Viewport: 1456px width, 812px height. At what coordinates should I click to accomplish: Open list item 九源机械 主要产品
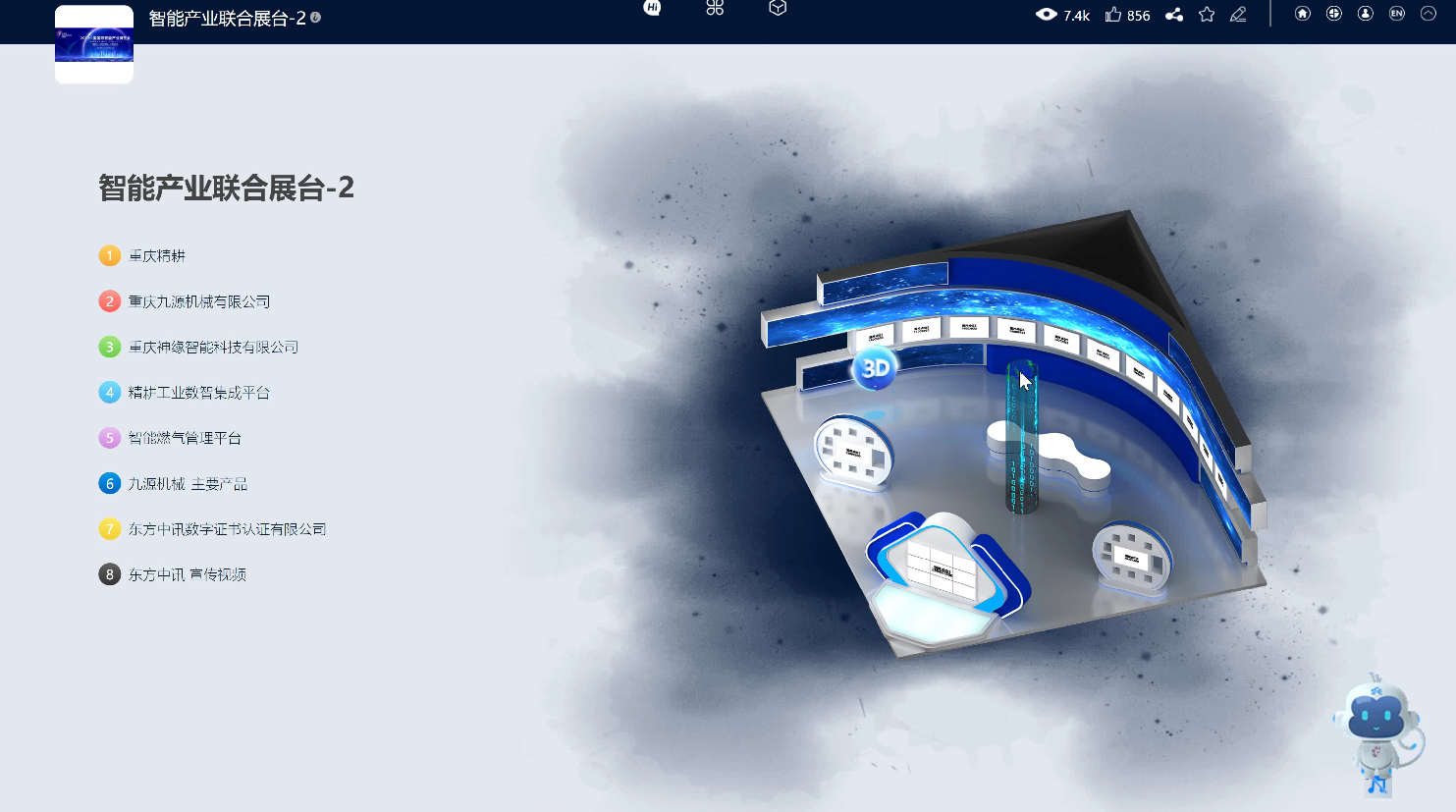click(173, 483)
